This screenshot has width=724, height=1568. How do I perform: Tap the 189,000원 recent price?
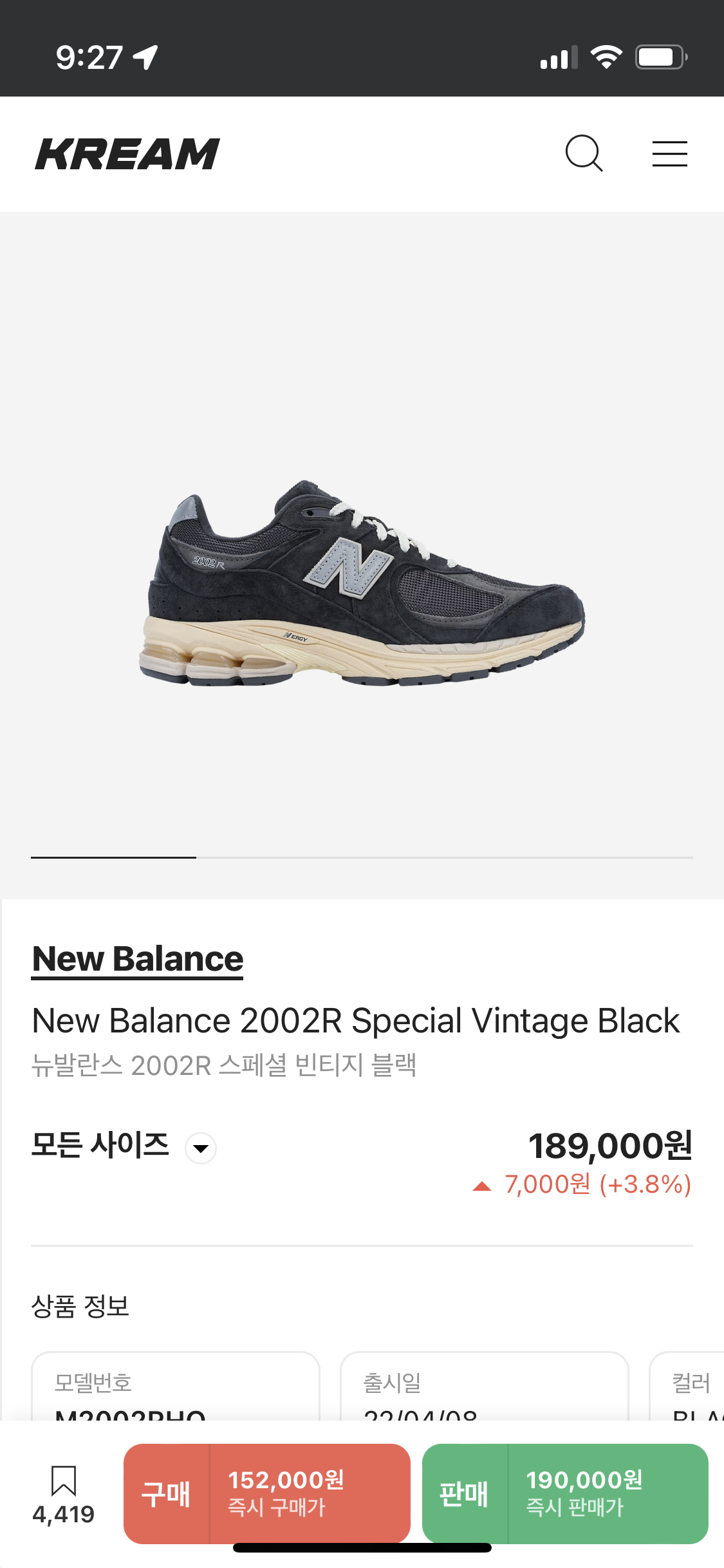tap(609, 1146)
